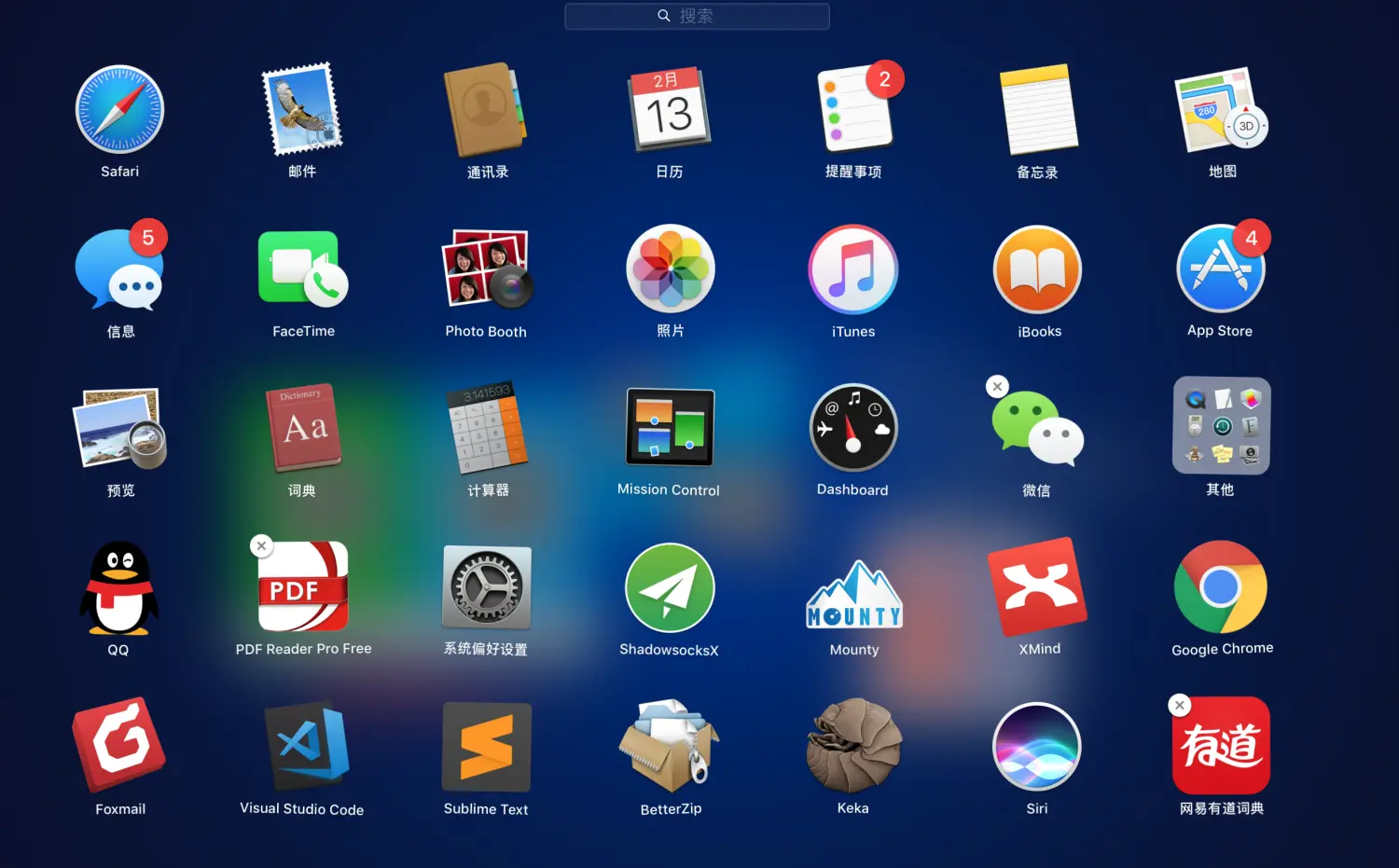Viewport: 1399px width, 868px height.
Task: Open 网易有道词典 dictionary app
Action: pos(1222,746)
